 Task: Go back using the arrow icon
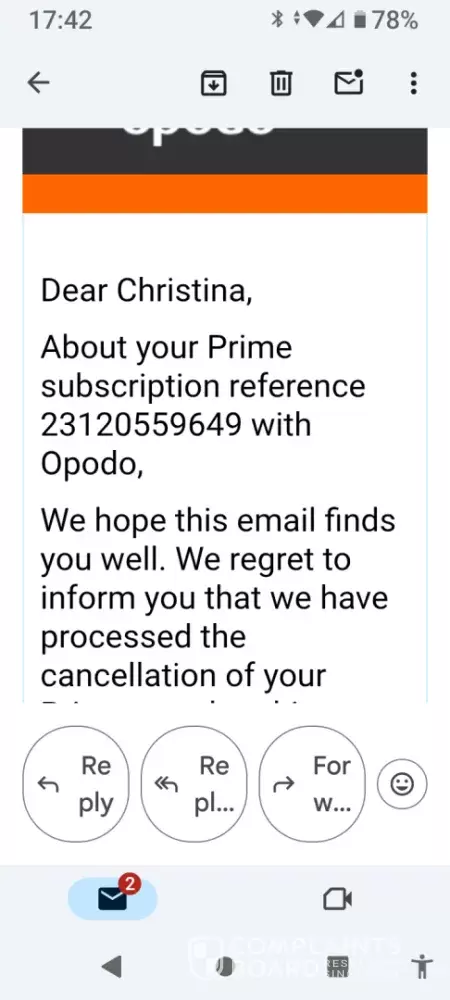click(x=39, y=83)
